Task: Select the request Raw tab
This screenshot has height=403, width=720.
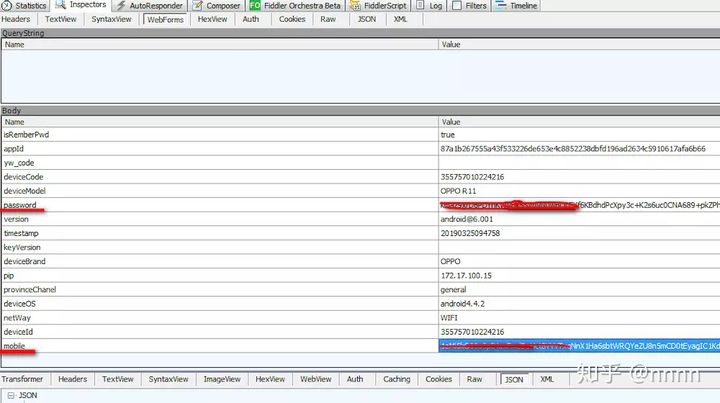Action: pos(328,19)
